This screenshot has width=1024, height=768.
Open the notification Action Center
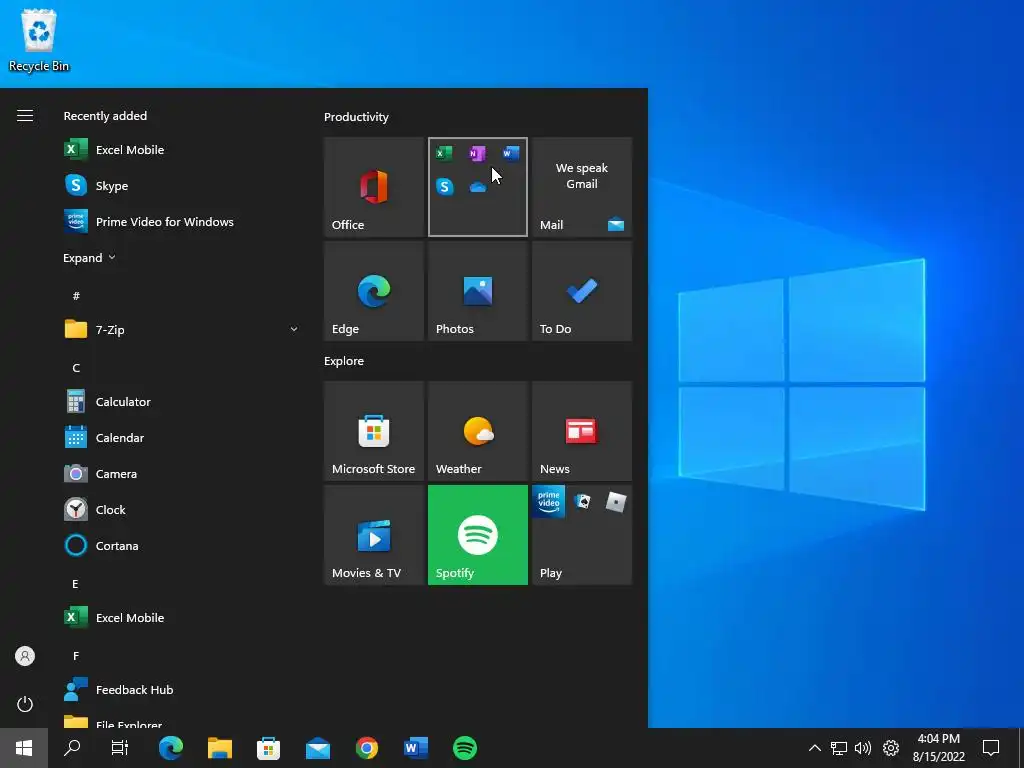[991, 748]
